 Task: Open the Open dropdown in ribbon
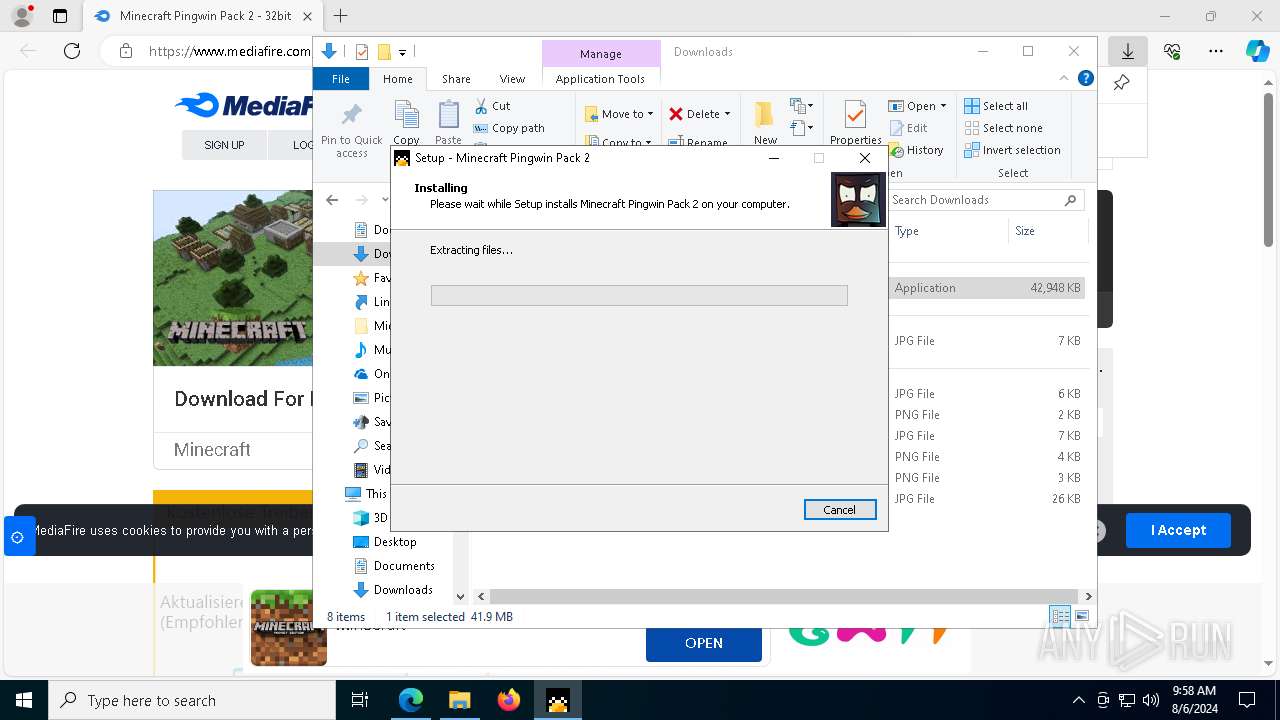[917, 106]
